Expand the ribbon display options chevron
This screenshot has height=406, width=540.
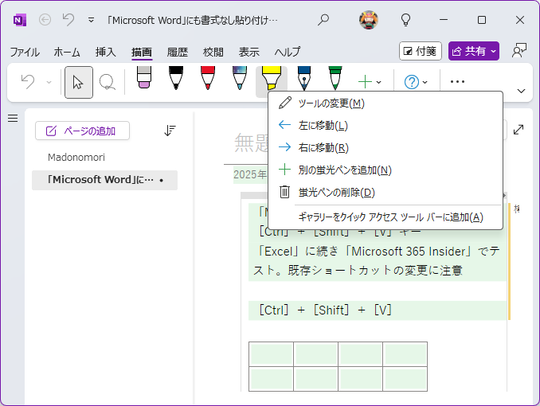[x=521, y=91]
